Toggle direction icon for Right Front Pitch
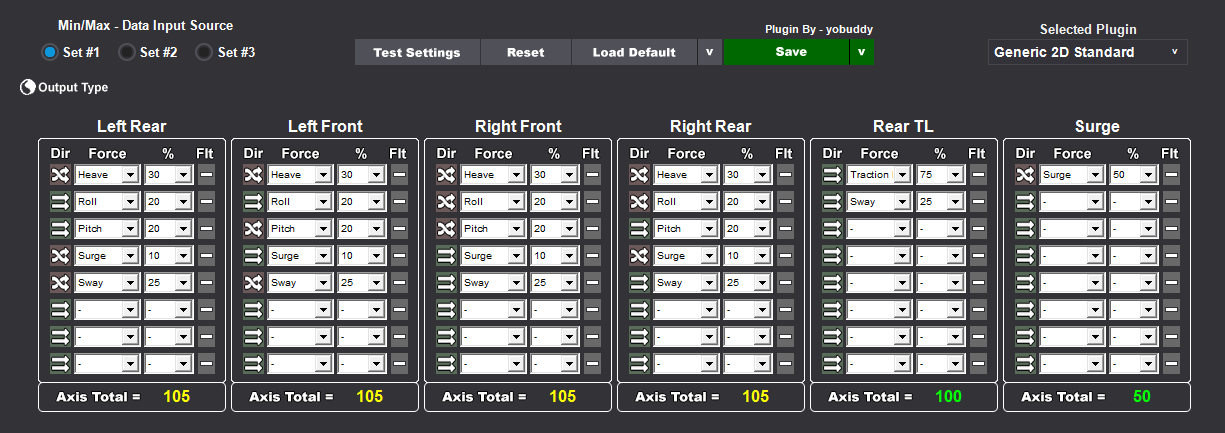Image resolution: width=1225 pixels, height=433 pixels. click(446, 229)
